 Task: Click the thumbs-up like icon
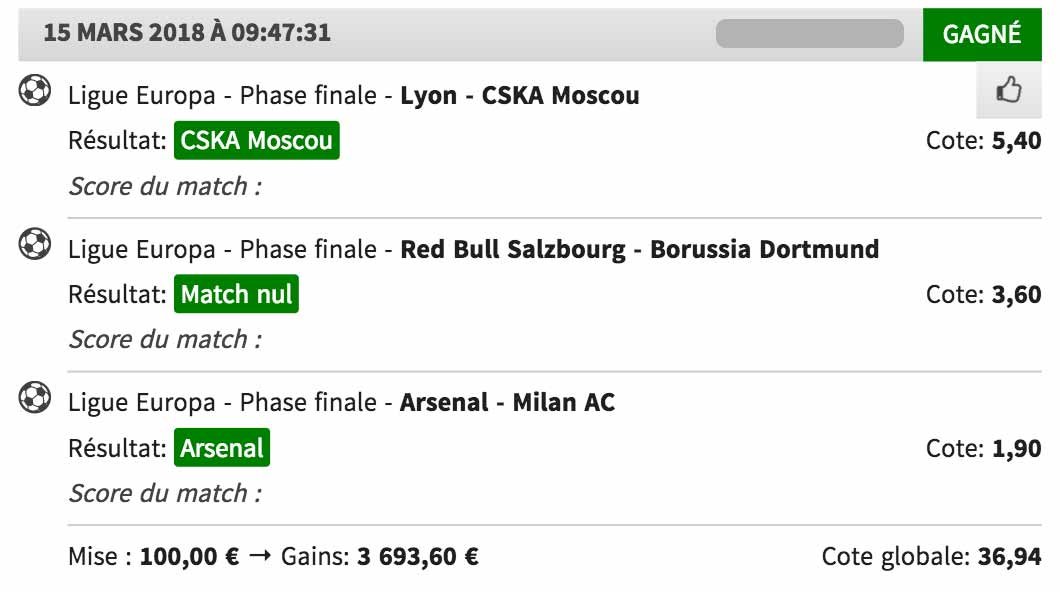(x=1009, y=90)
